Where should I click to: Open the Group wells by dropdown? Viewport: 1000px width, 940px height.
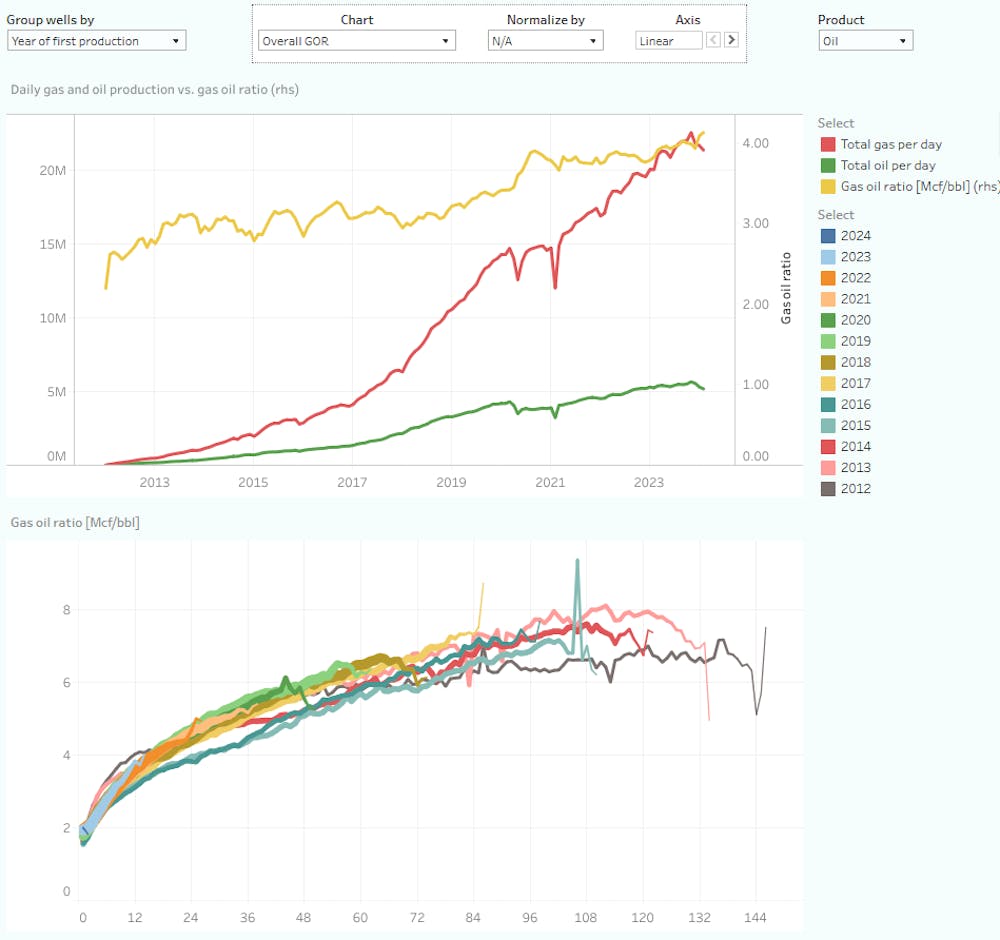tap(96, 41)
